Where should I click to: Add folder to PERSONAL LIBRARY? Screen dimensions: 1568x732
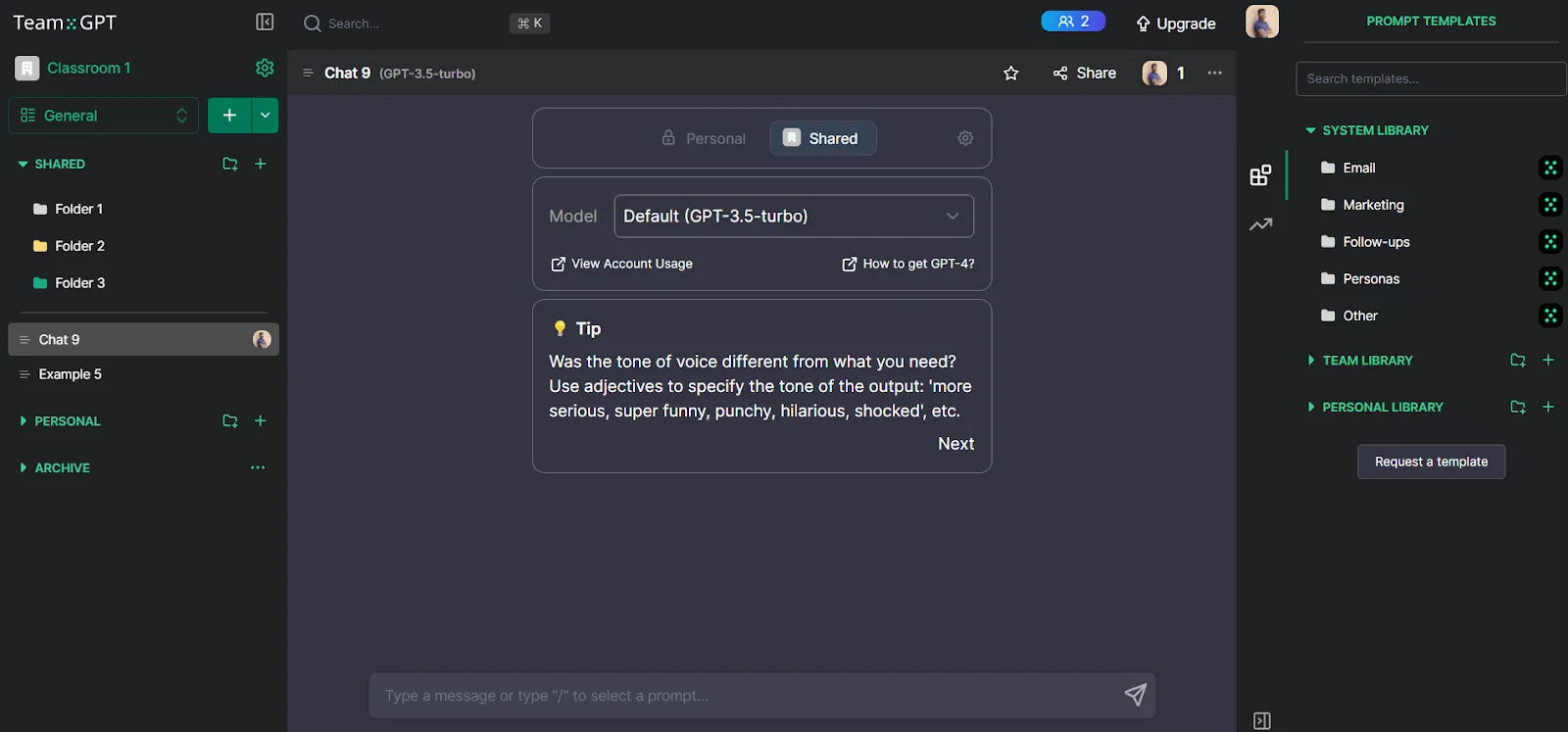tap(1518, 407)
